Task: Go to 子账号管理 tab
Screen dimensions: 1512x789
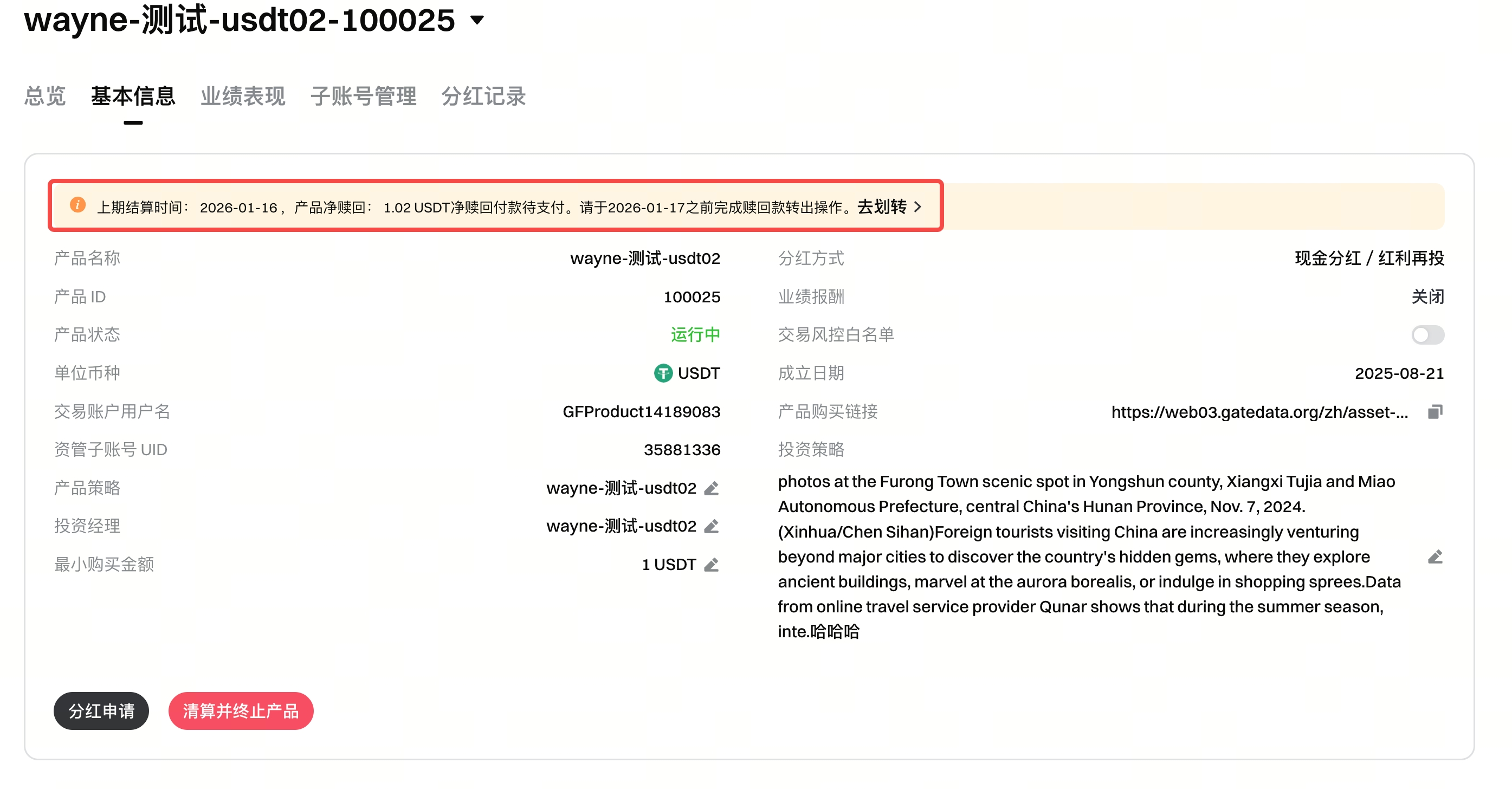Action: pyautogui.click(x=363, y=96)
